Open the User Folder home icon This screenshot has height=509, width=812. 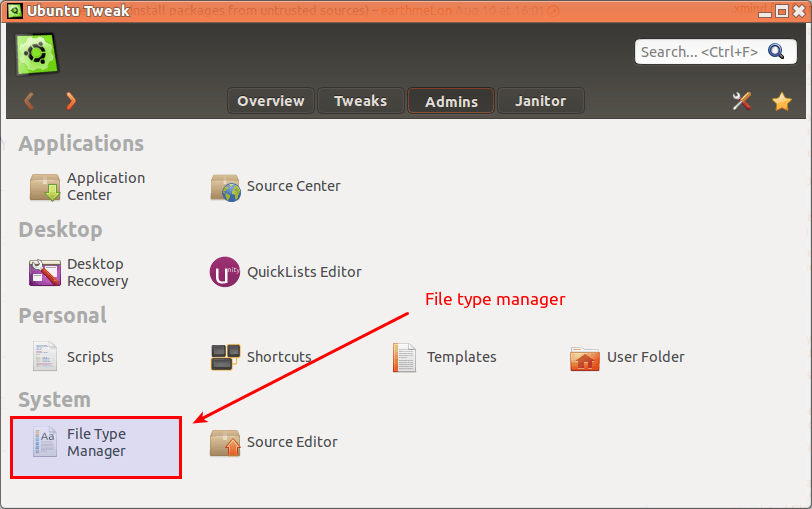(x=584, y=357)
